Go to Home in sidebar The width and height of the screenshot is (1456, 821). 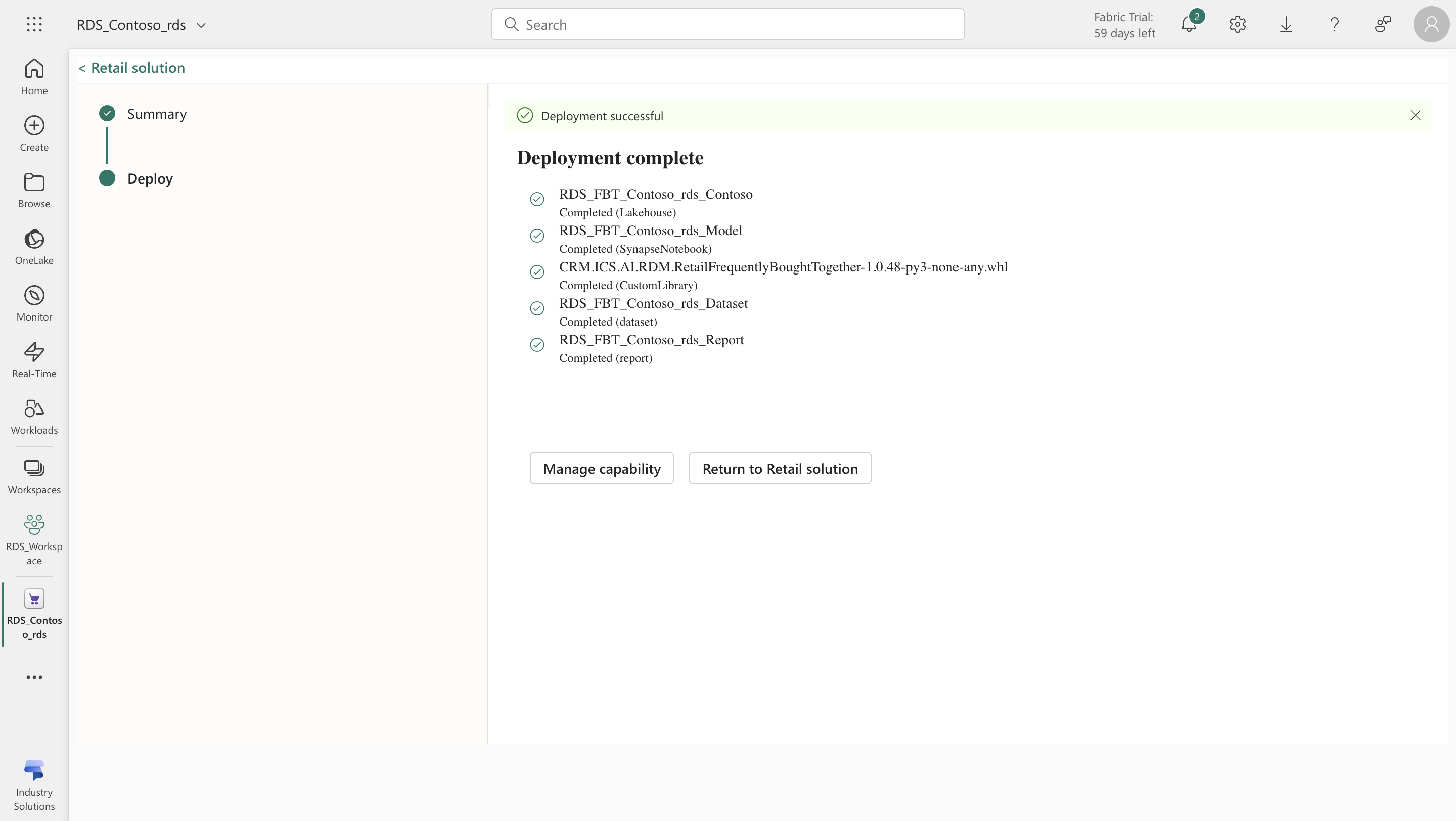(34, 77)
